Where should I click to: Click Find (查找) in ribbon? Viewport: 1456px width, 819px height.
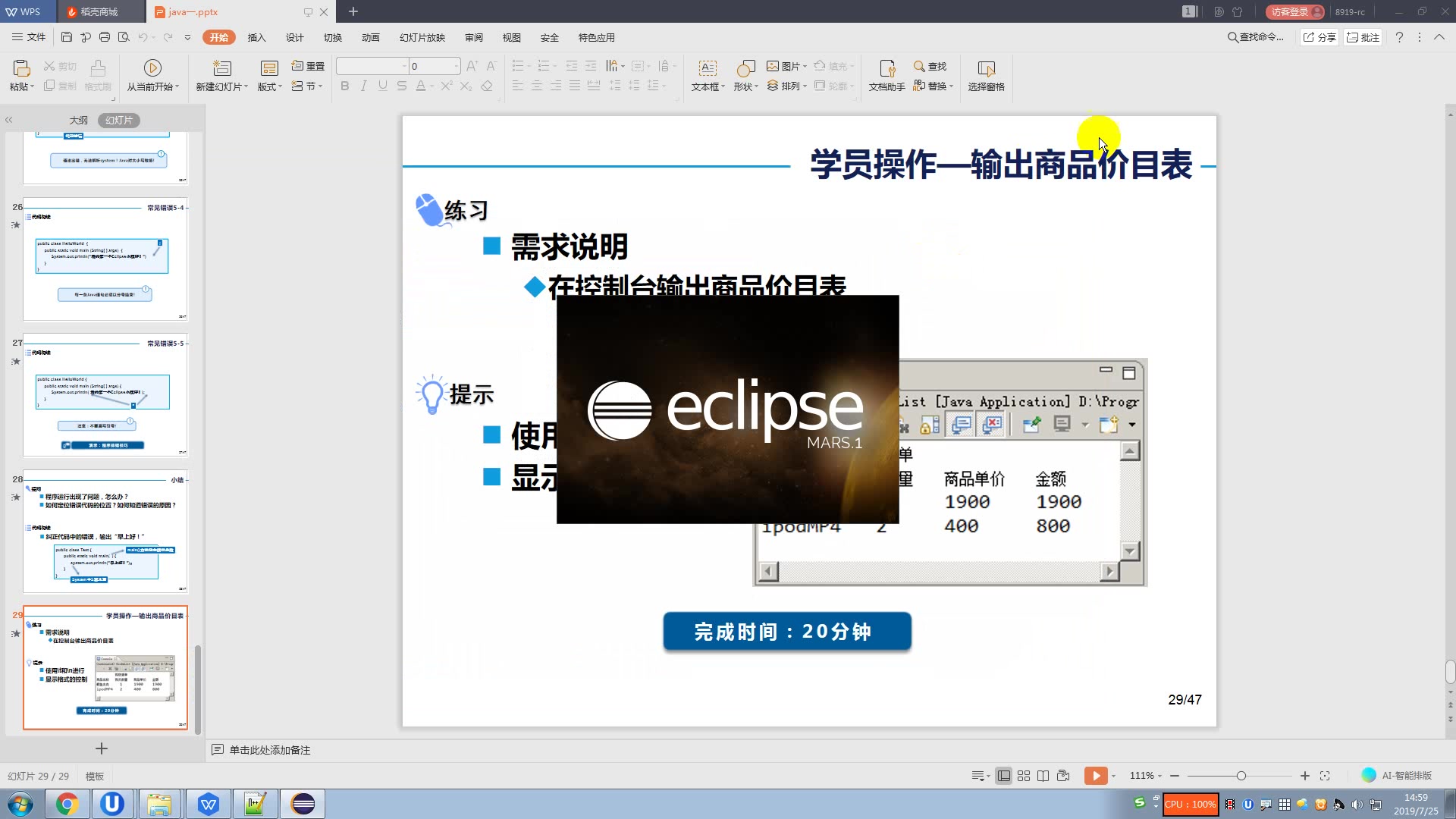click(930, 66)
